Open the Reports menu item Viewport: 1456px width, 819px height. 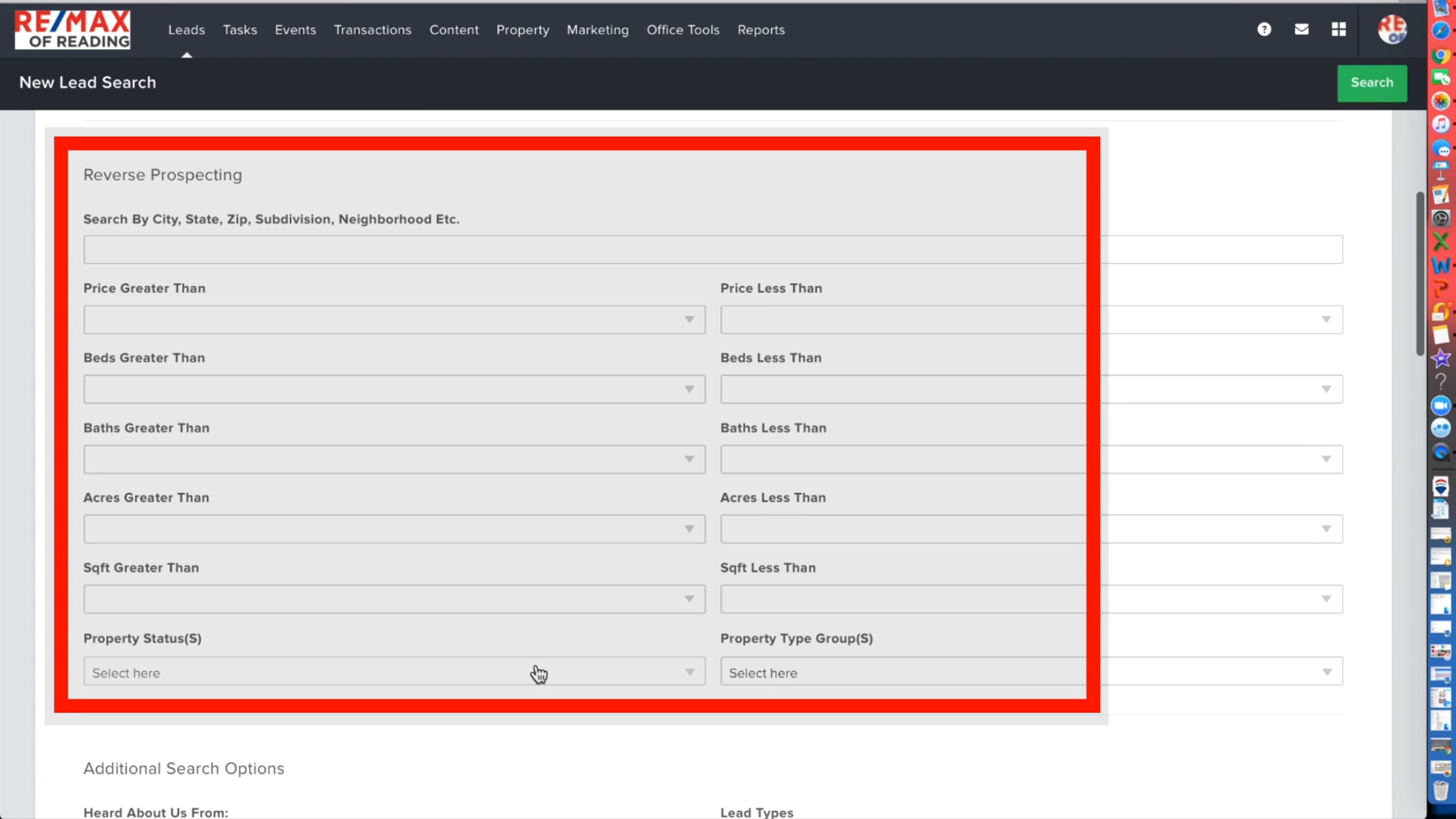tap(761, 30)
